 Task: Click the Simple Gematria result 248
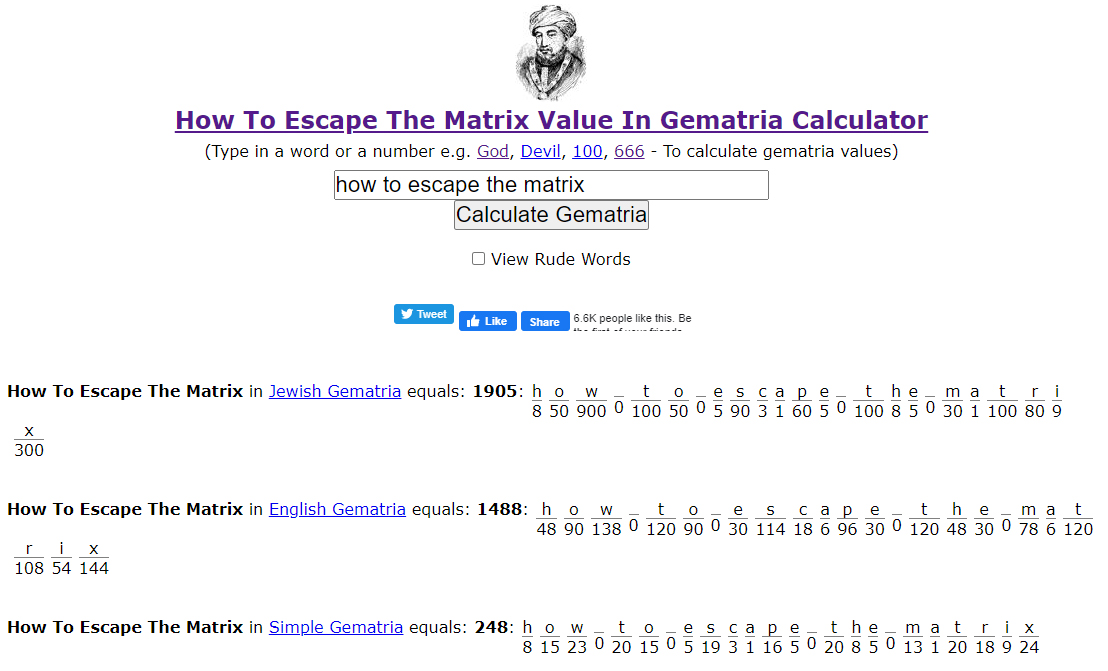[492, 627]
